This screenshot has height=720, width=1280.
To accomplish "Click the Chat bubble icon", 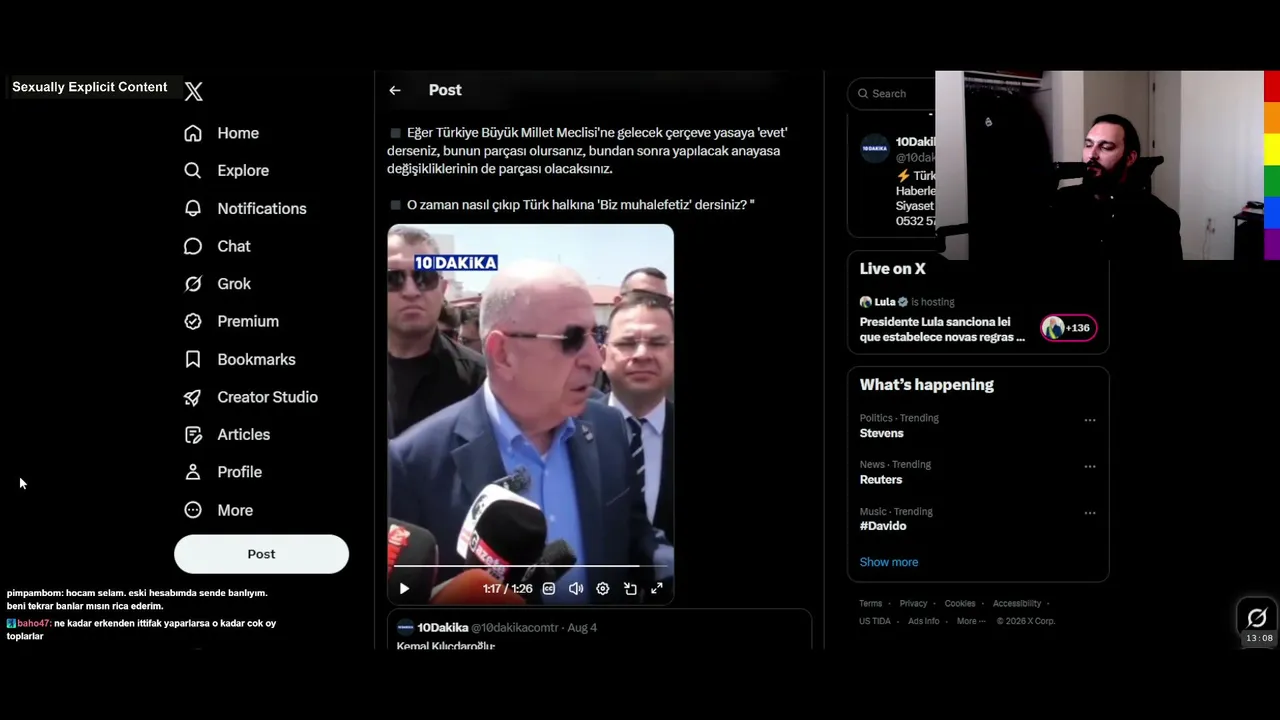I will [193, 246].
